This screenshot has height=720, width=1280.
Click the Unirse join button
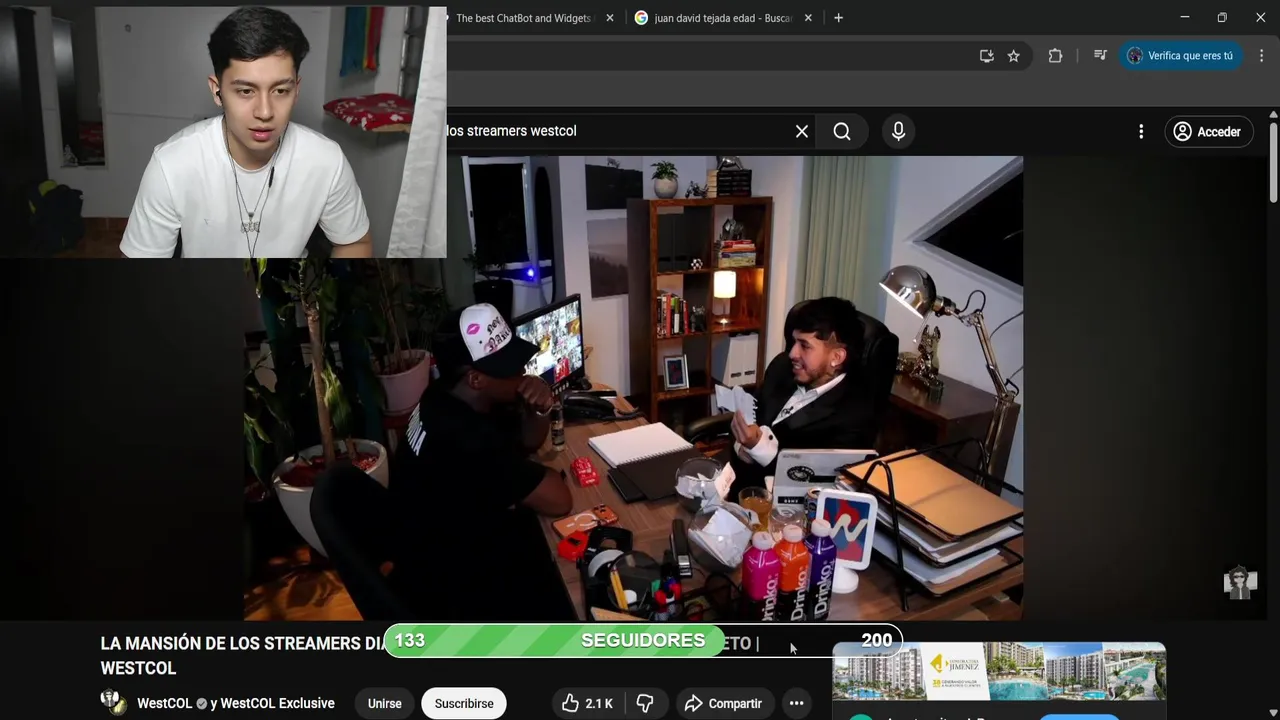coord(385,704)
